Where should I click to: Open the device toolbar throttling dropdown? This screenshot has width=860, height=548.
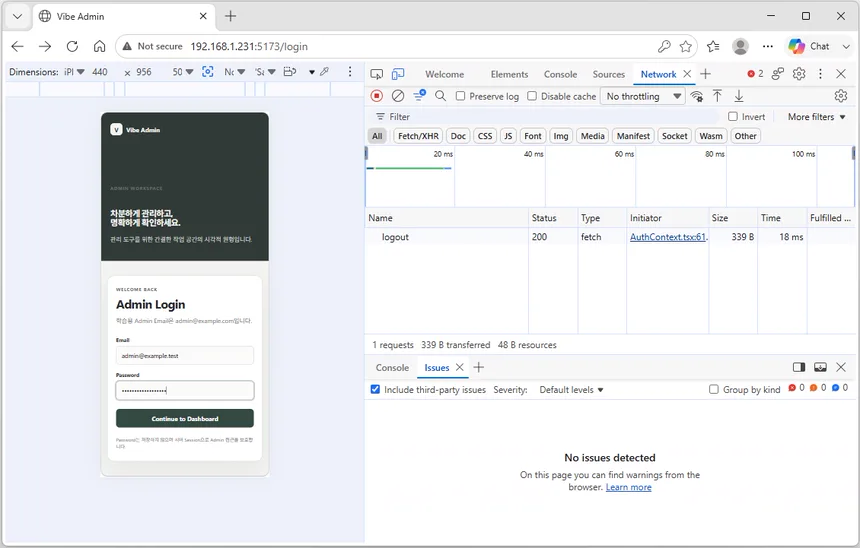coord(234,72)
